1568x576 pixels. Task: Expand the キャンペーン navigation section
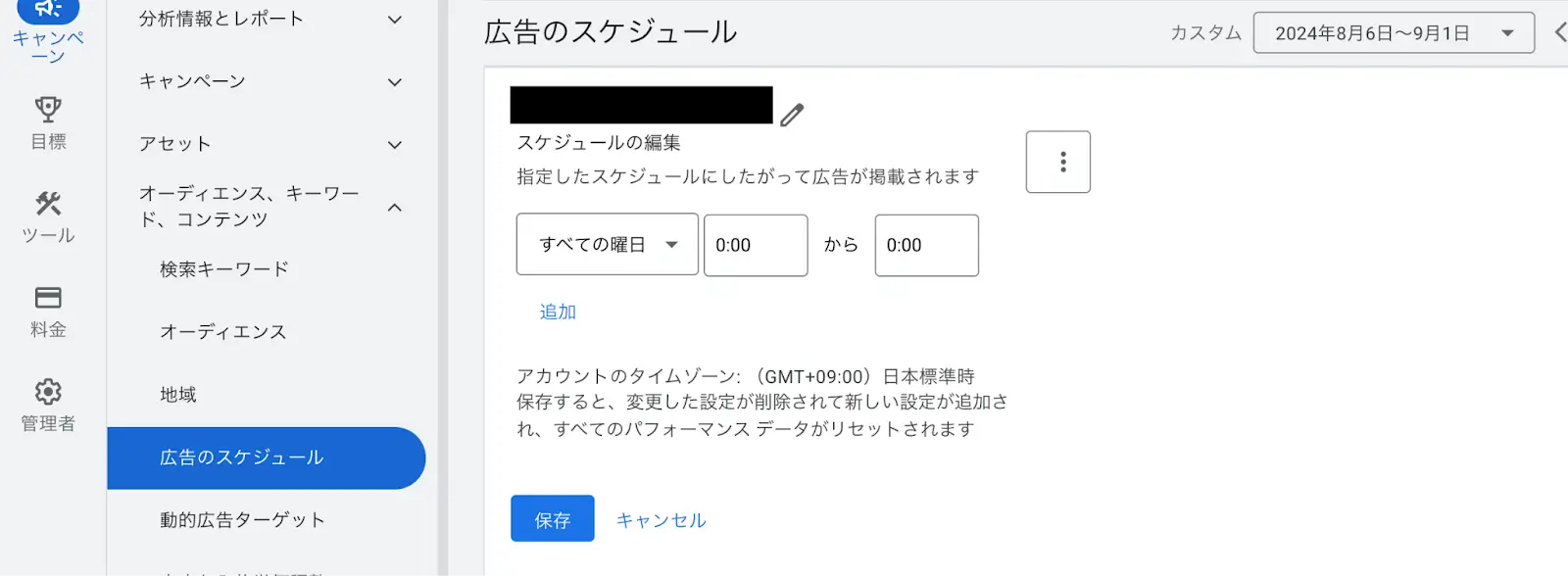394,82
